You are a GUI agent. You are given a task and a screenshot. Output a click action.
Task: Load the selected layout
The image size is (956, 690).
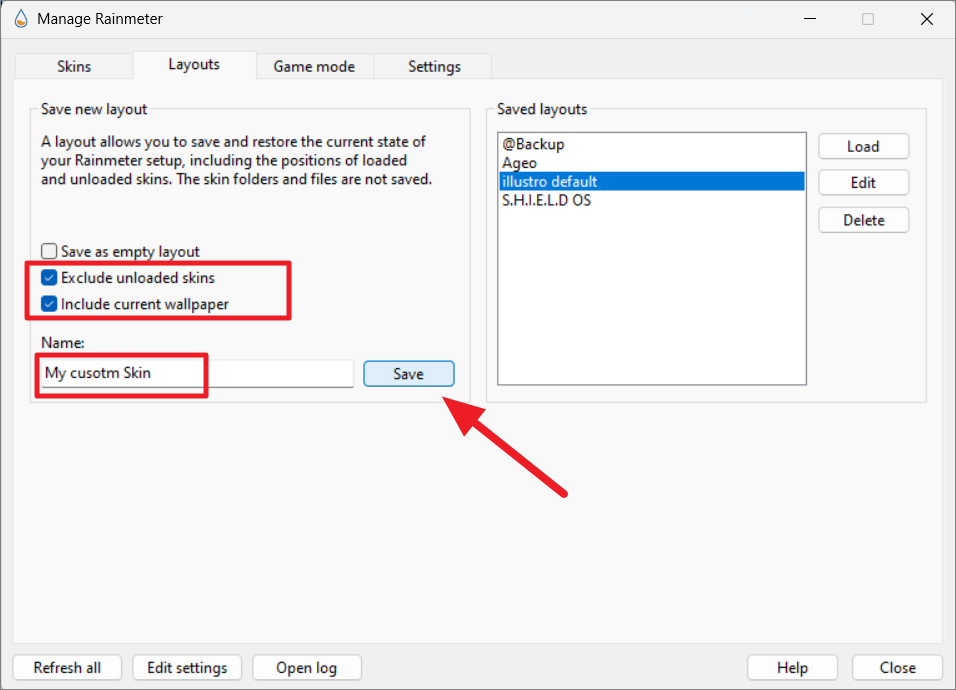[863, 146]
